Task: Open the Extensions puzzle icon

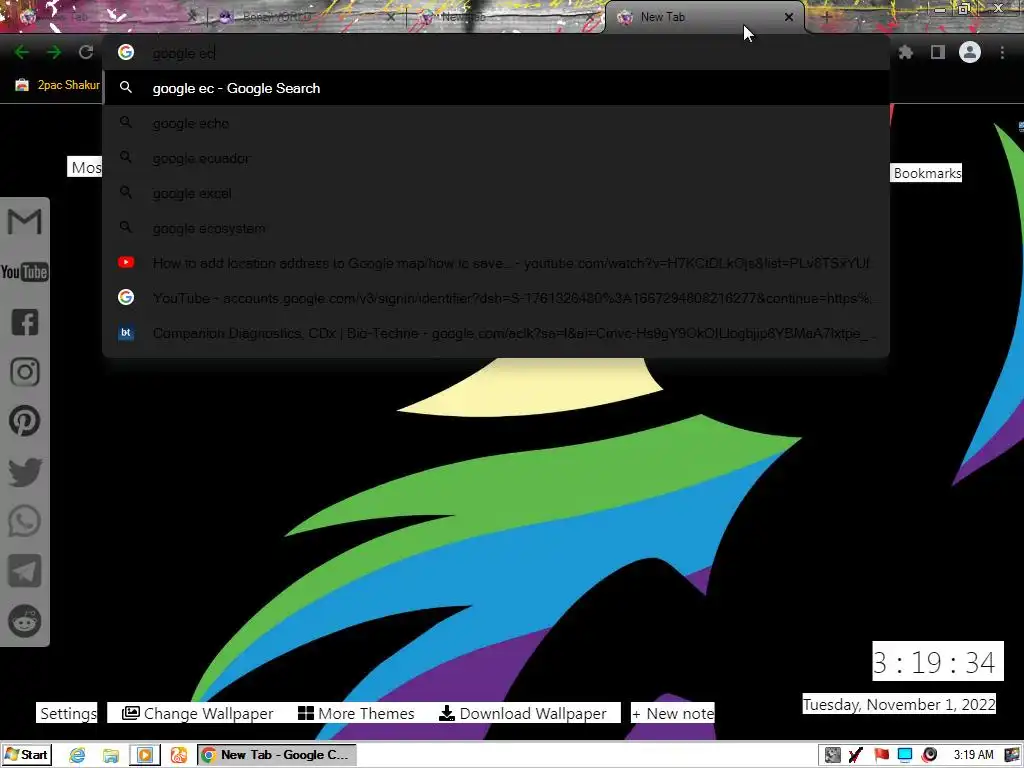Action: coord(906,52)
